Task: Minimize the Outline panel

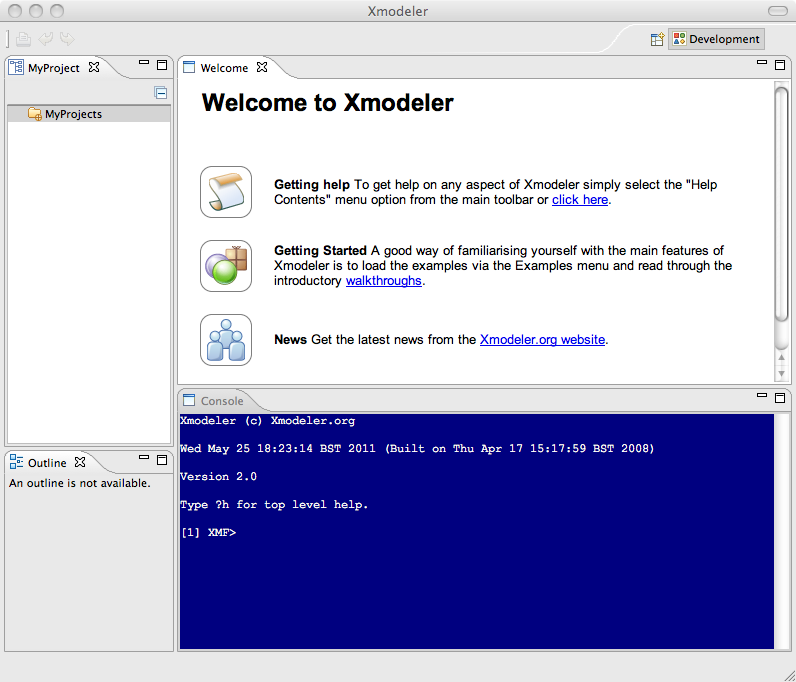Action: 144,458
